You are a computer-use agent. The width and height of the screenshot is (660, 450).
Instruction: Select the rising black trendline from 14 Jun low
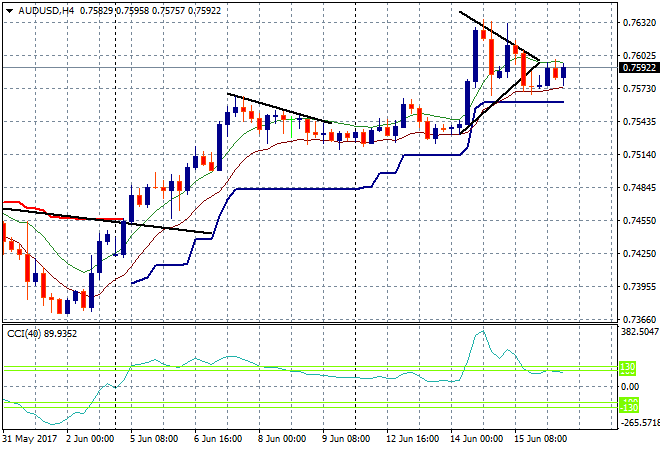[500, 98]
